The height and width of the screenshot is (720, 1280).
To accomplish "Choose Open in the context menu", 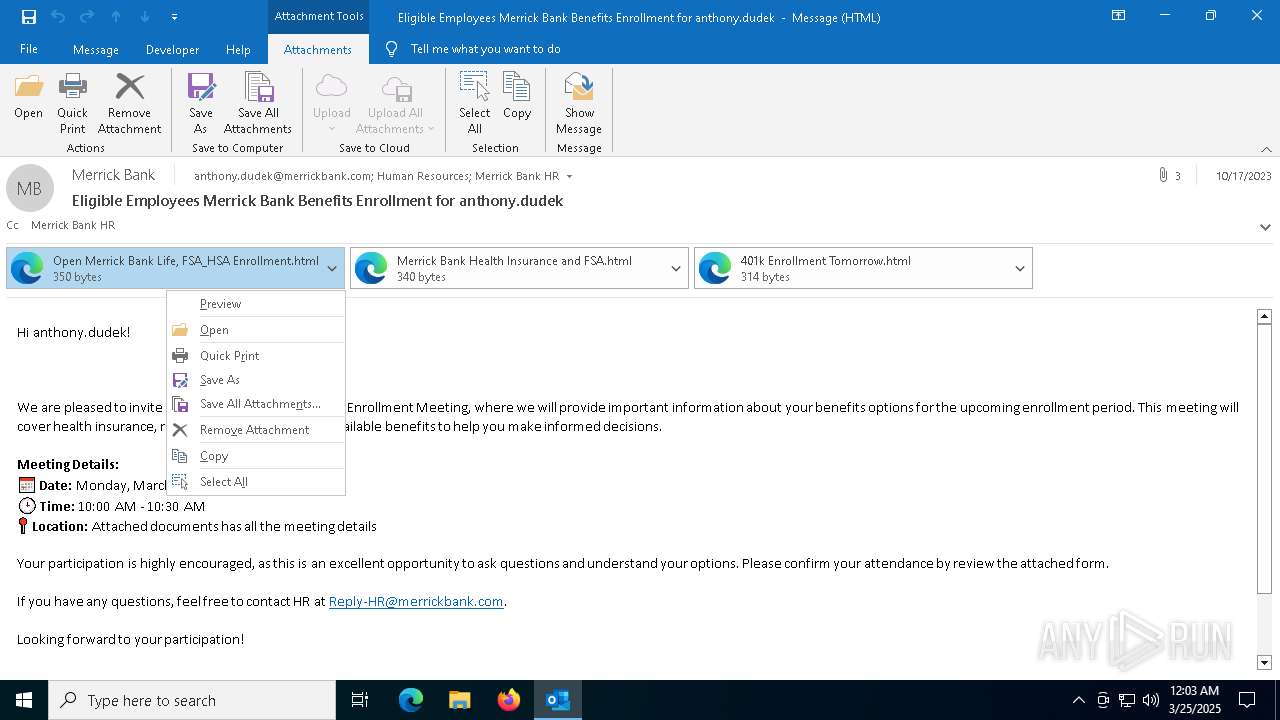I will [256, 330].
